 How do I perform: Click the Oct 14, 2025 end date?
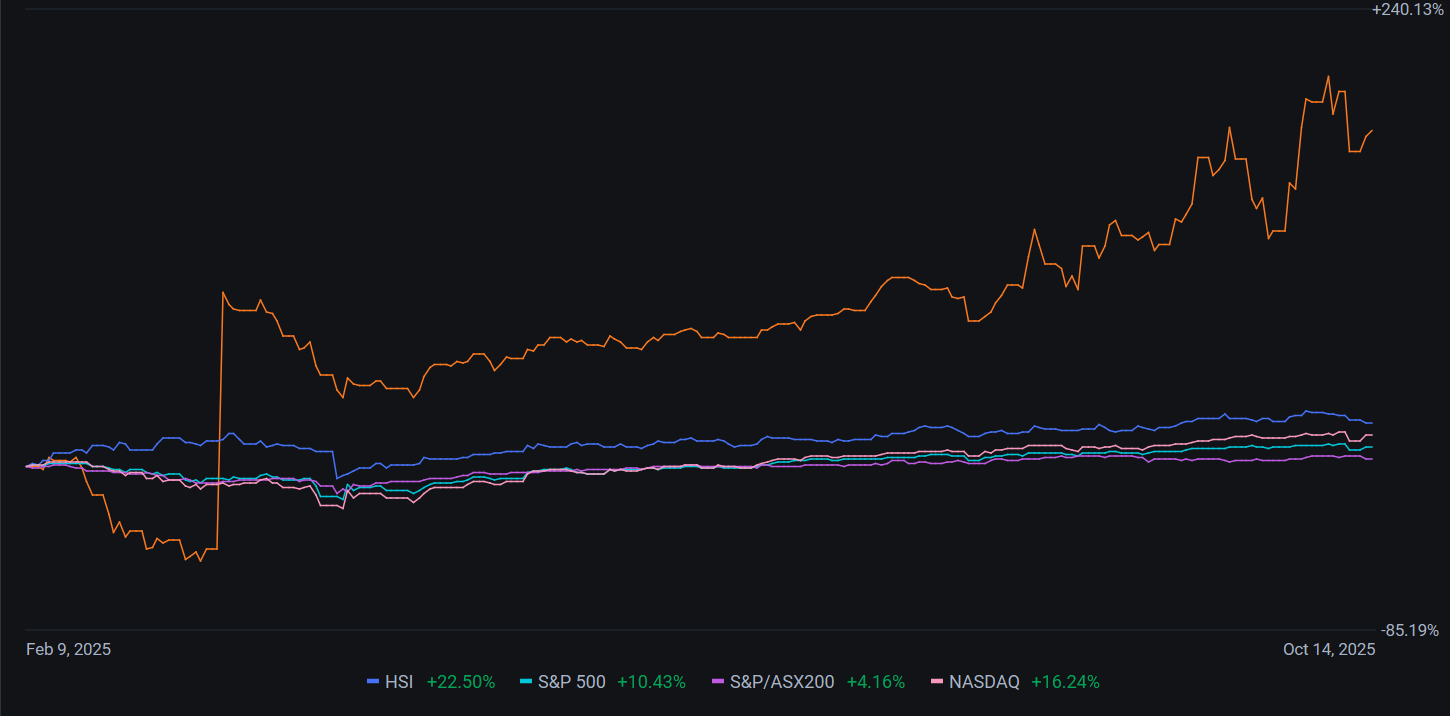(x=1329, y=649)
